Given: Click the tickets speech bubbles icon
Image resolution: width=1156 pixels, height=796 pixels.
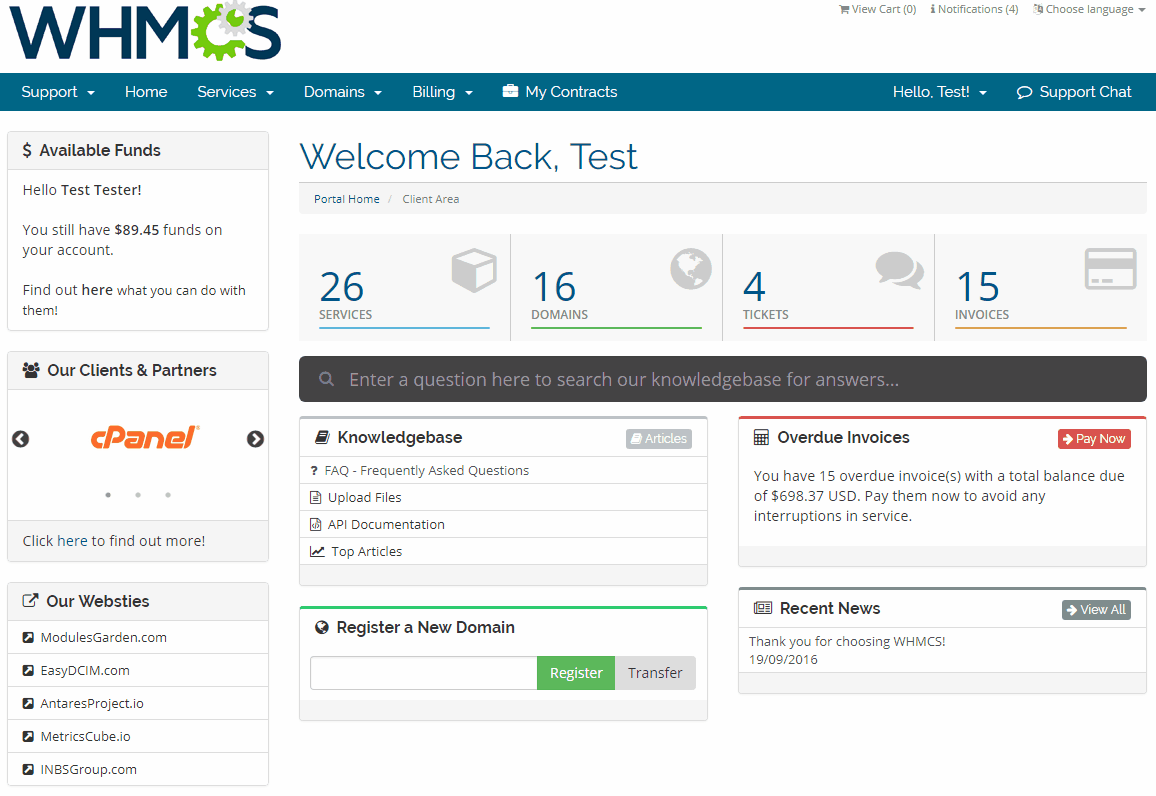Looking at the screenshot, I should coord(899,270).
